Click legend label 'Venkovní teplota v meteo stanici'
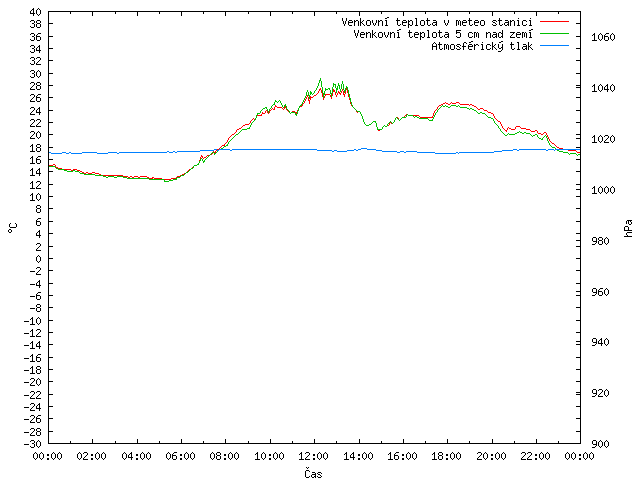The height and width of the screenshot is (480, 640). [x=437, y=22]
